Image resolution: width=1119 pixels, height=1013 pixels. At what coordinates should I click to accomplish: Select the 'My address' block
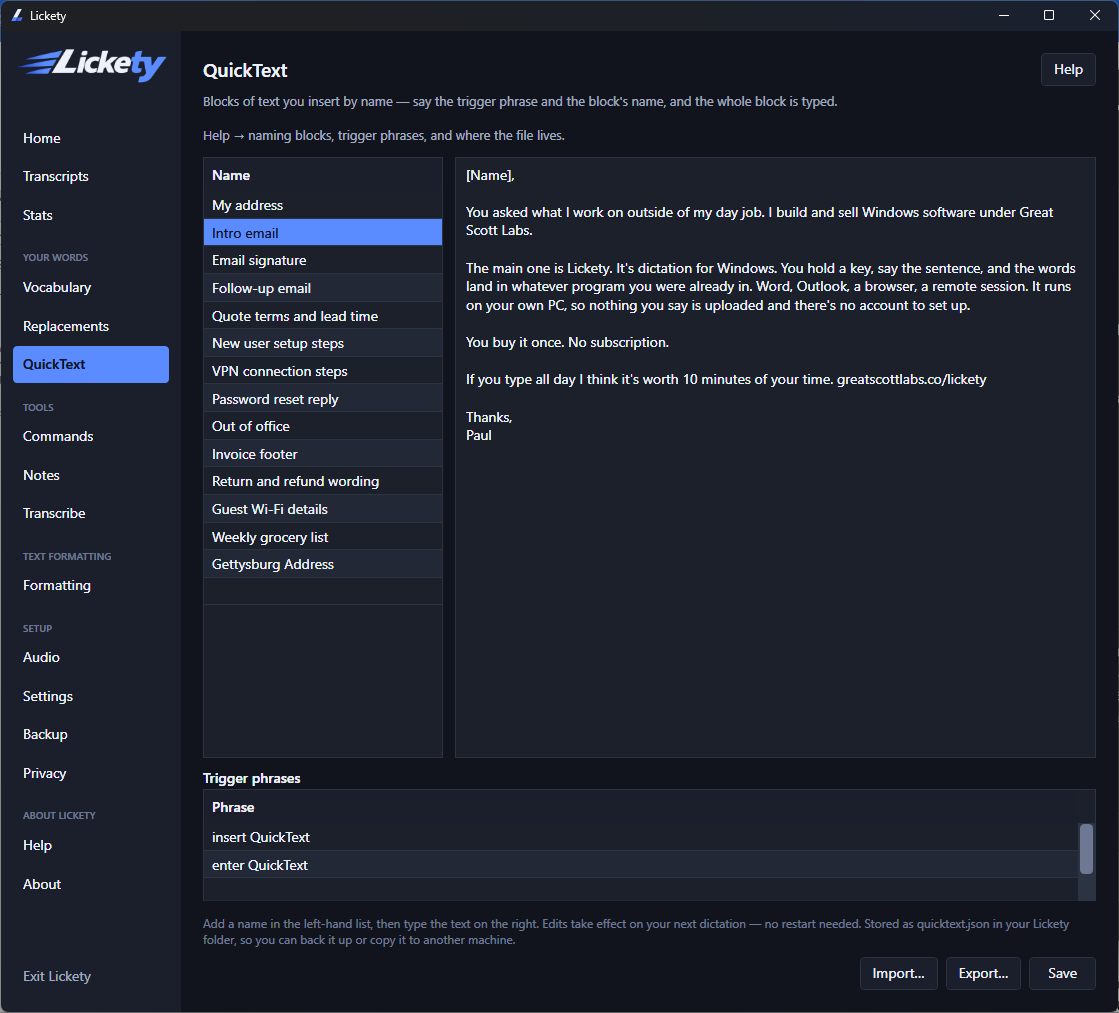pos(323,205)
